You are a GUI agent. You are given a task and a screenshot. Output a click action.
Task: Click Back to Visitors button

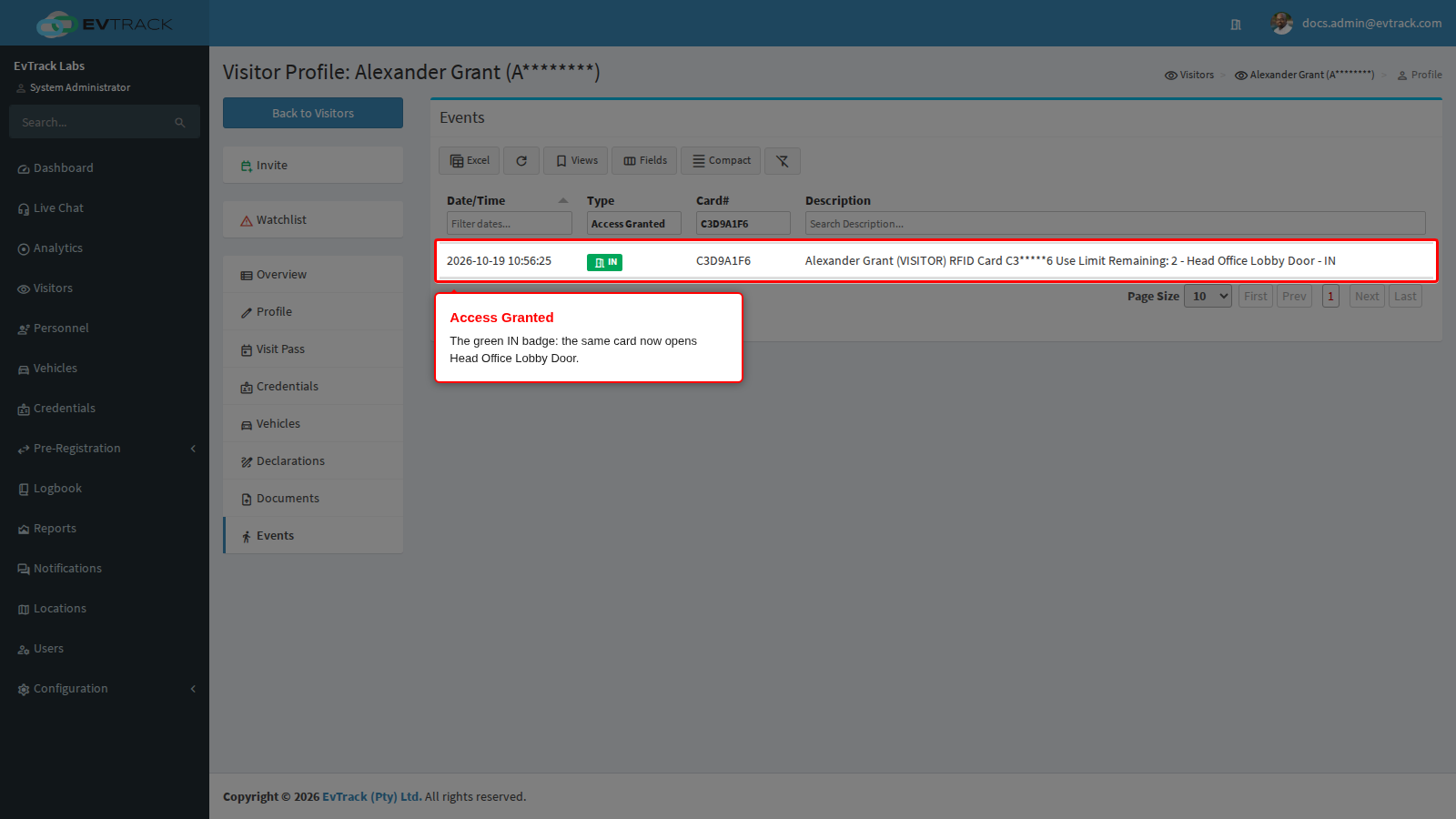[313, 113]
